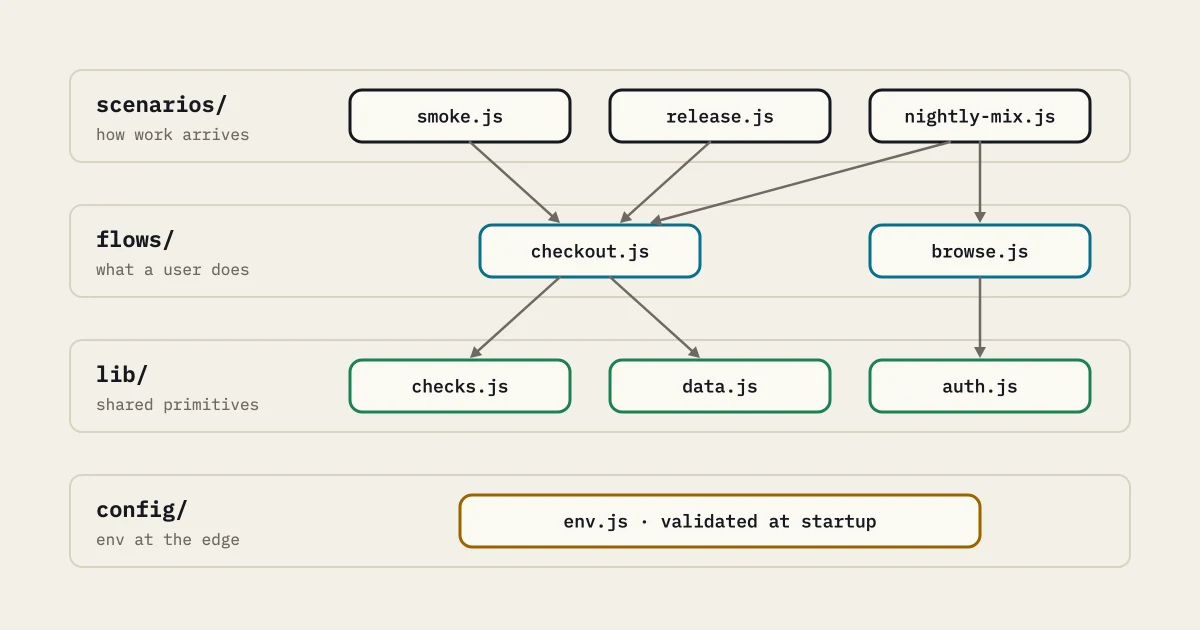1200x630 pixels.
Task: Click the env.js validated at startup box
Action: click(720, 521)
